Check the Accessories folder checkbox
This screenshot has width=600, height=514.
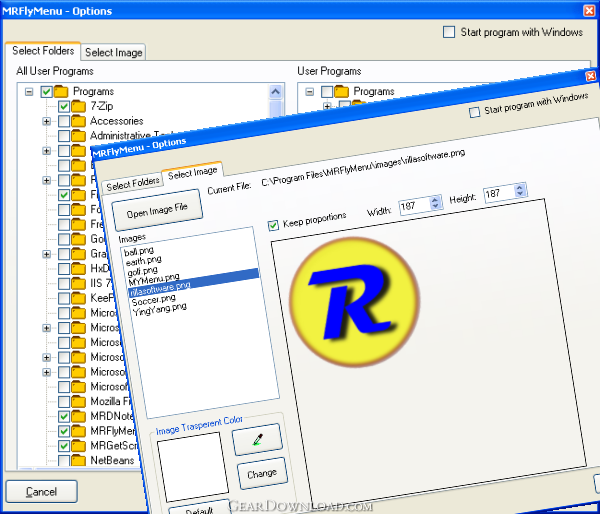(x=64, y=121)
